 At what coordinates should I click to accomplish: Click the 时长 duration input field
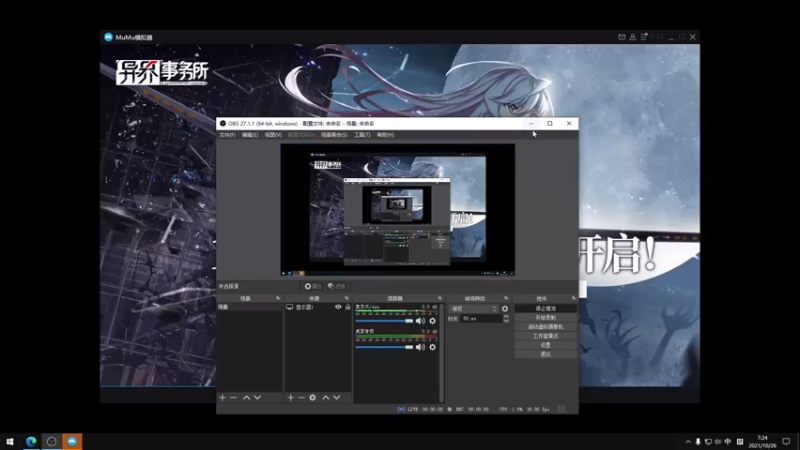[x=481, y=318]
